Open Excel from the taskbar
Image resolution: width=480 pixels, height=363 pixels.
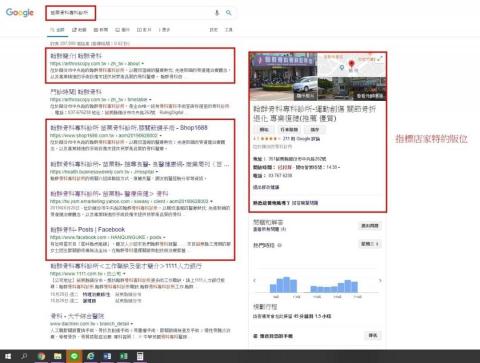coord(124,356)
